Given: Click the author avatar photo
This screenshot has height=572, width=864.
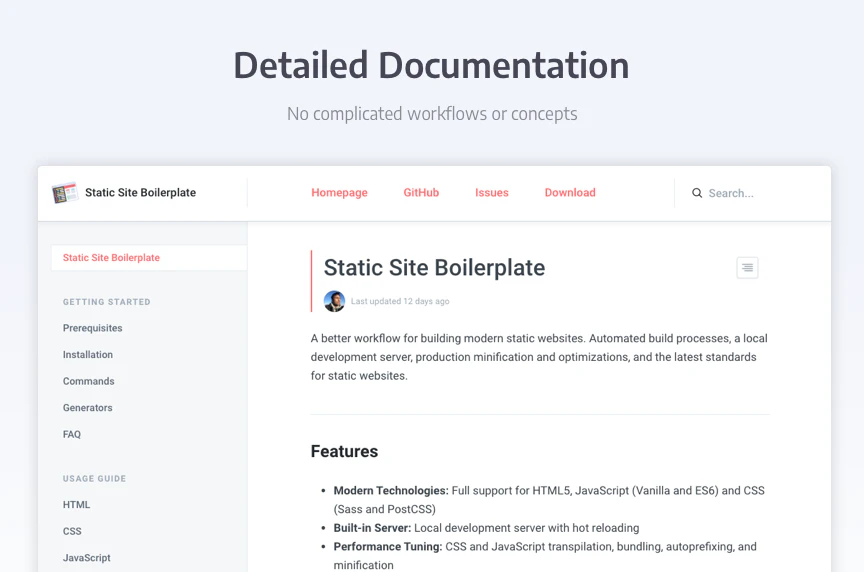Looking at the screenshot, I should pos(334,301).
